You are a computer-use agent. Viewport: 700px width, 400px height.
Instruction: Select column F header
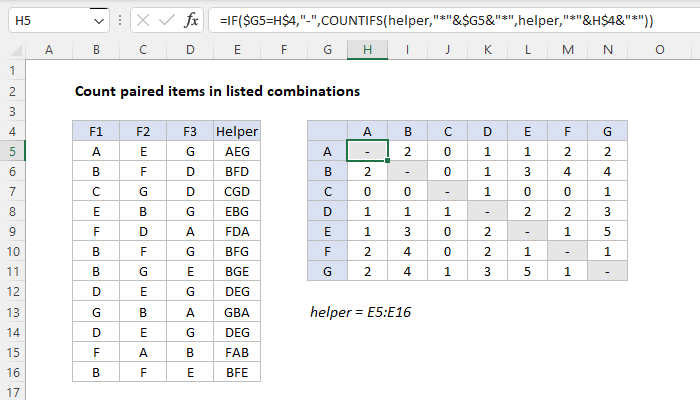[x=284, y=50]
